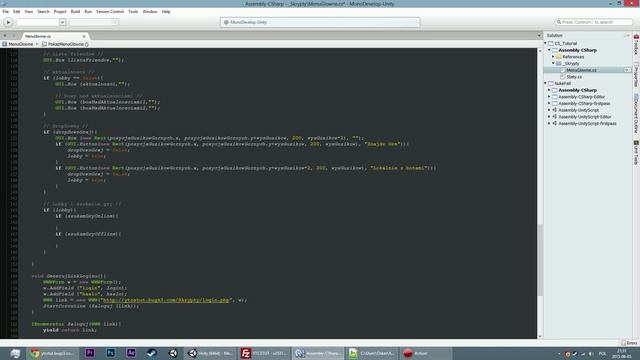Viewport: 640px width, 360px height.
Task: Open Adobe Photoshop from taskbar
Action: (x=110, y=353)
